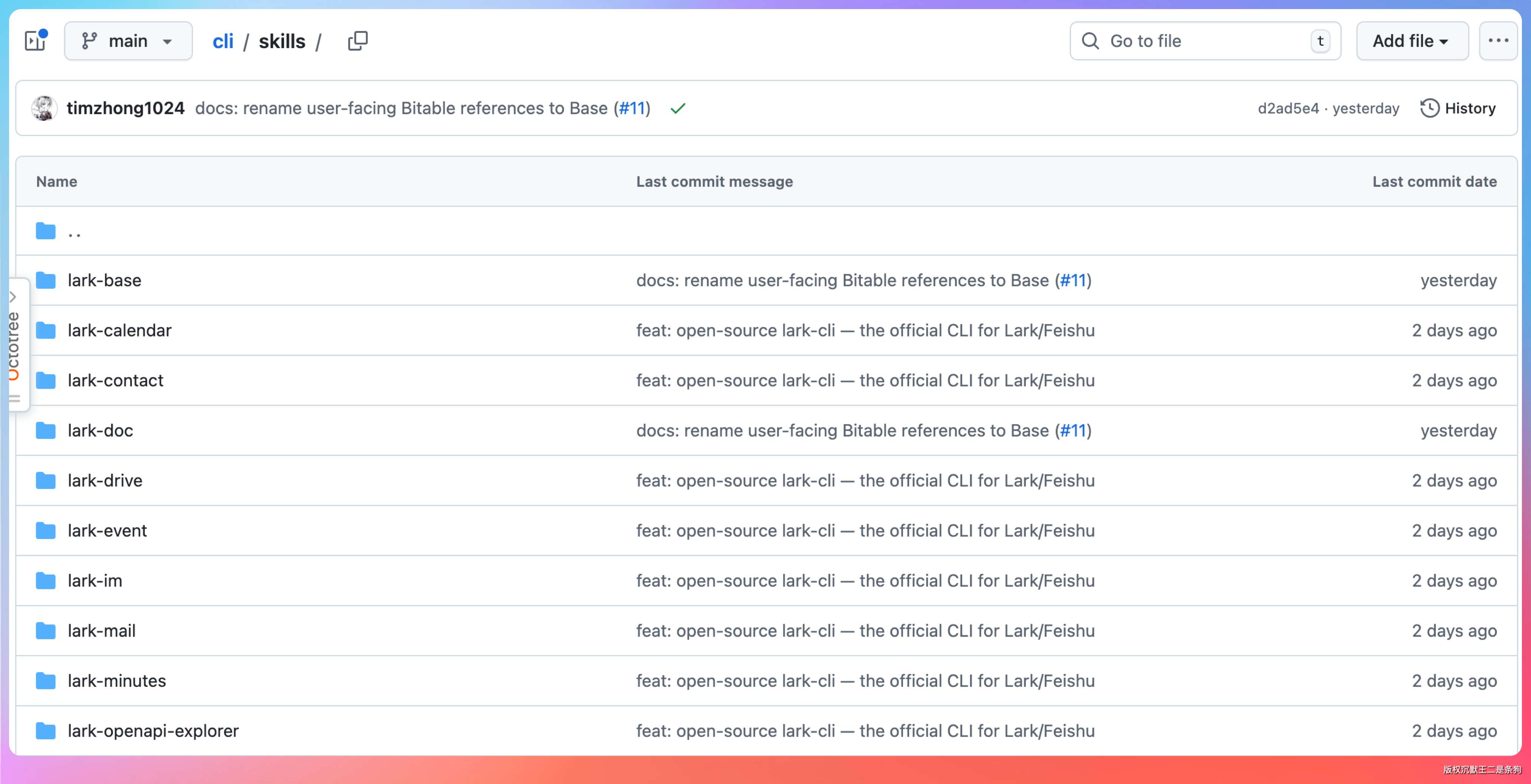Click the green commit status checkmark
The image size is (1531, 784).
click(677, 109)
